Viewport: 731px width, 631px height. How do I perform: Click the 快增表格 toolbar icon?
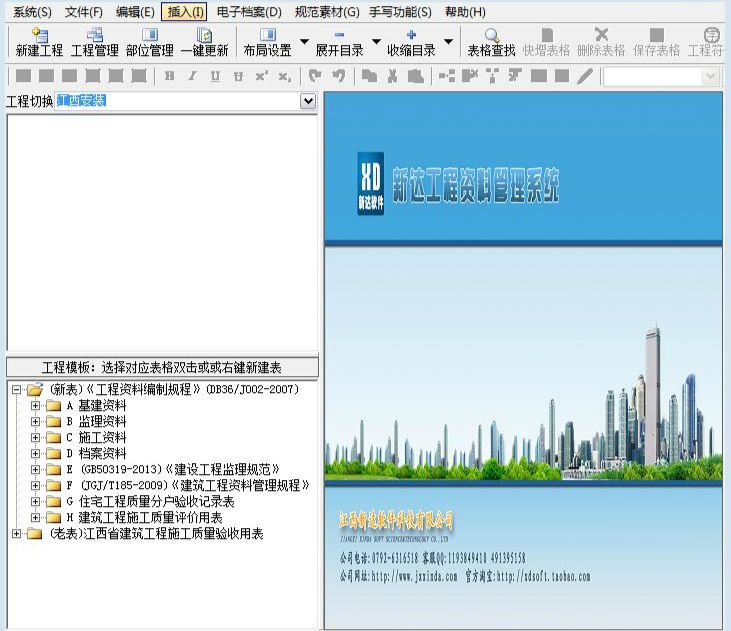point(546,42)
